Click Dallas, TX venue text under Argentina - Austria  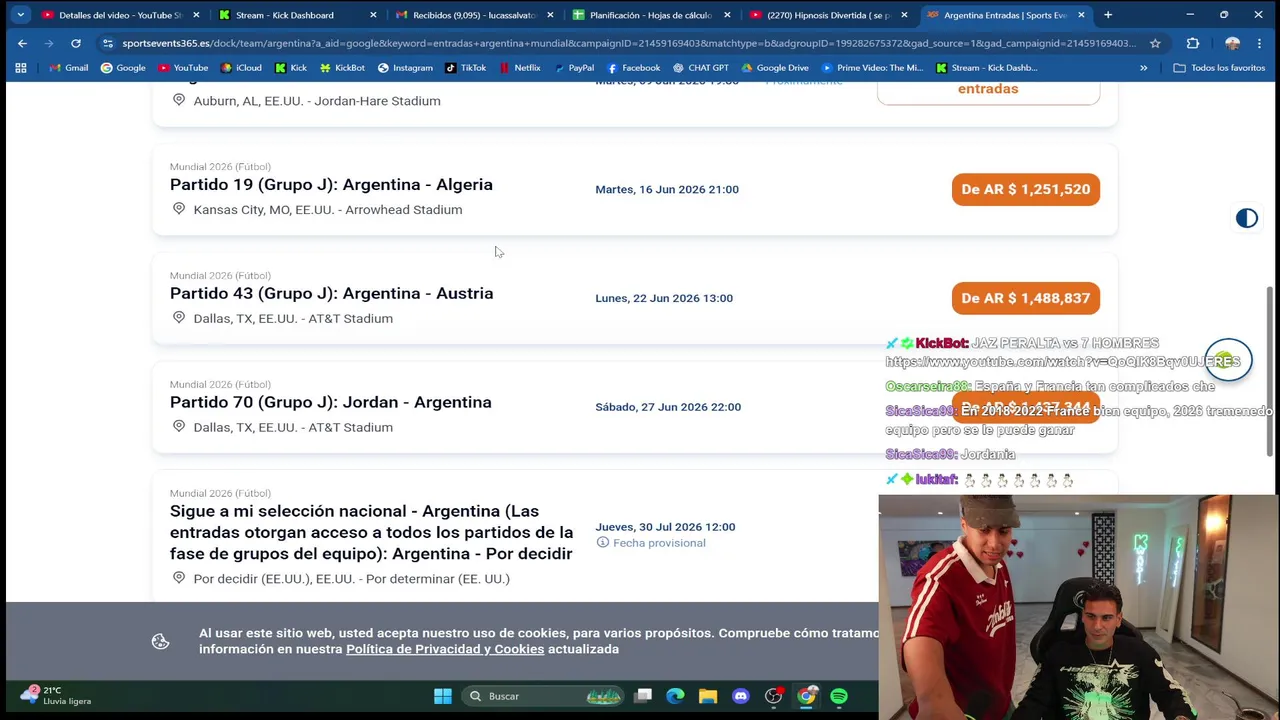click(293, 318)
